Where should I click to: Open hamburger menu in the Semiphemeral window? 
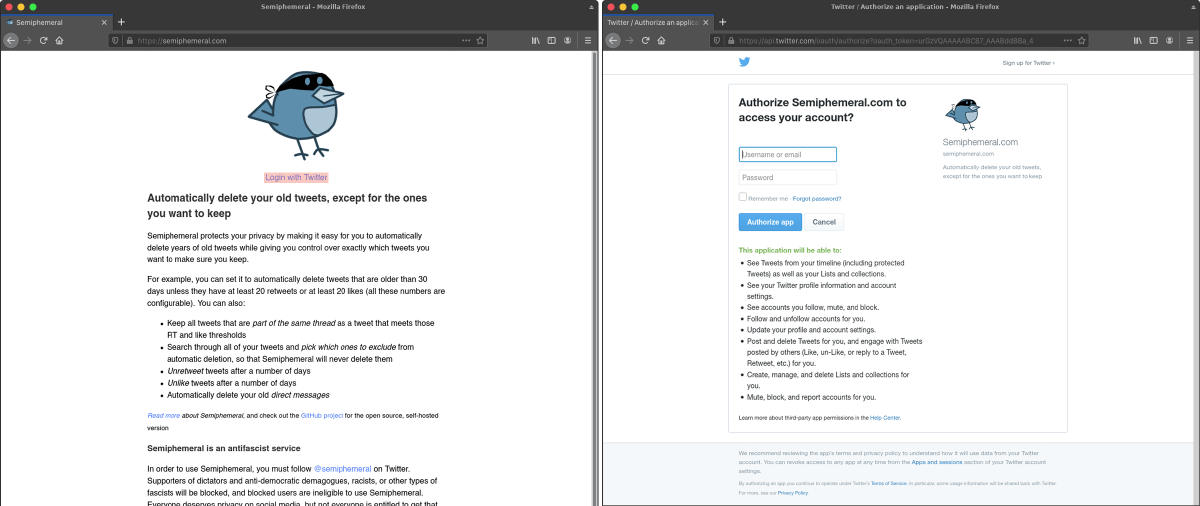(x=587, y=40)
